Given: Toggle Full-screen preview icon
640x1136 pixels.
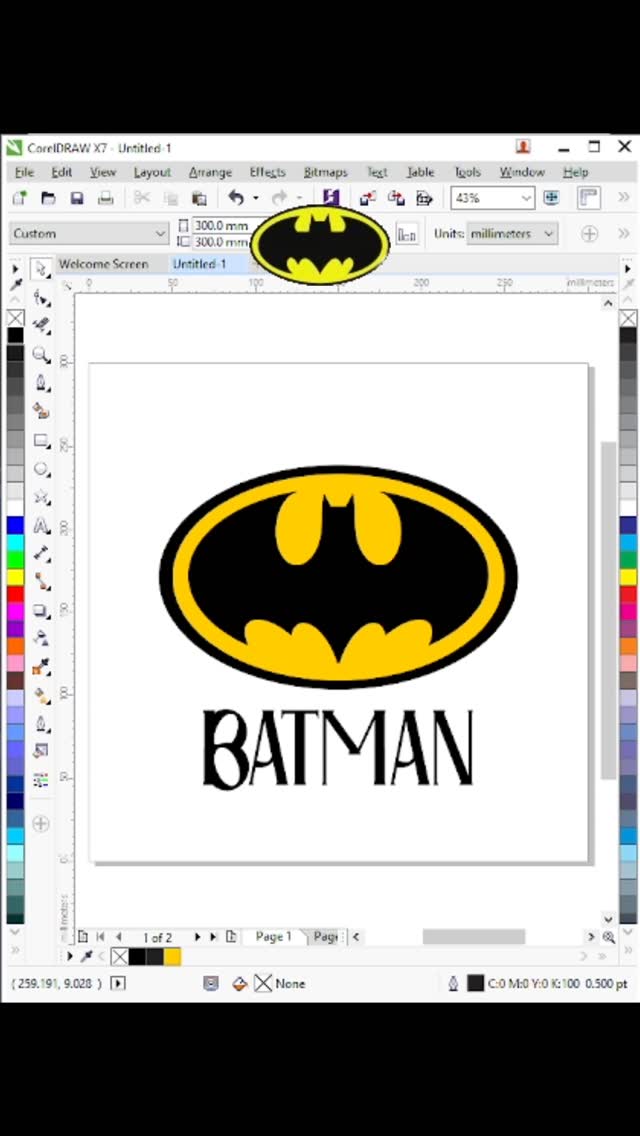Looking at the screenshot, I should click(551, 197).
